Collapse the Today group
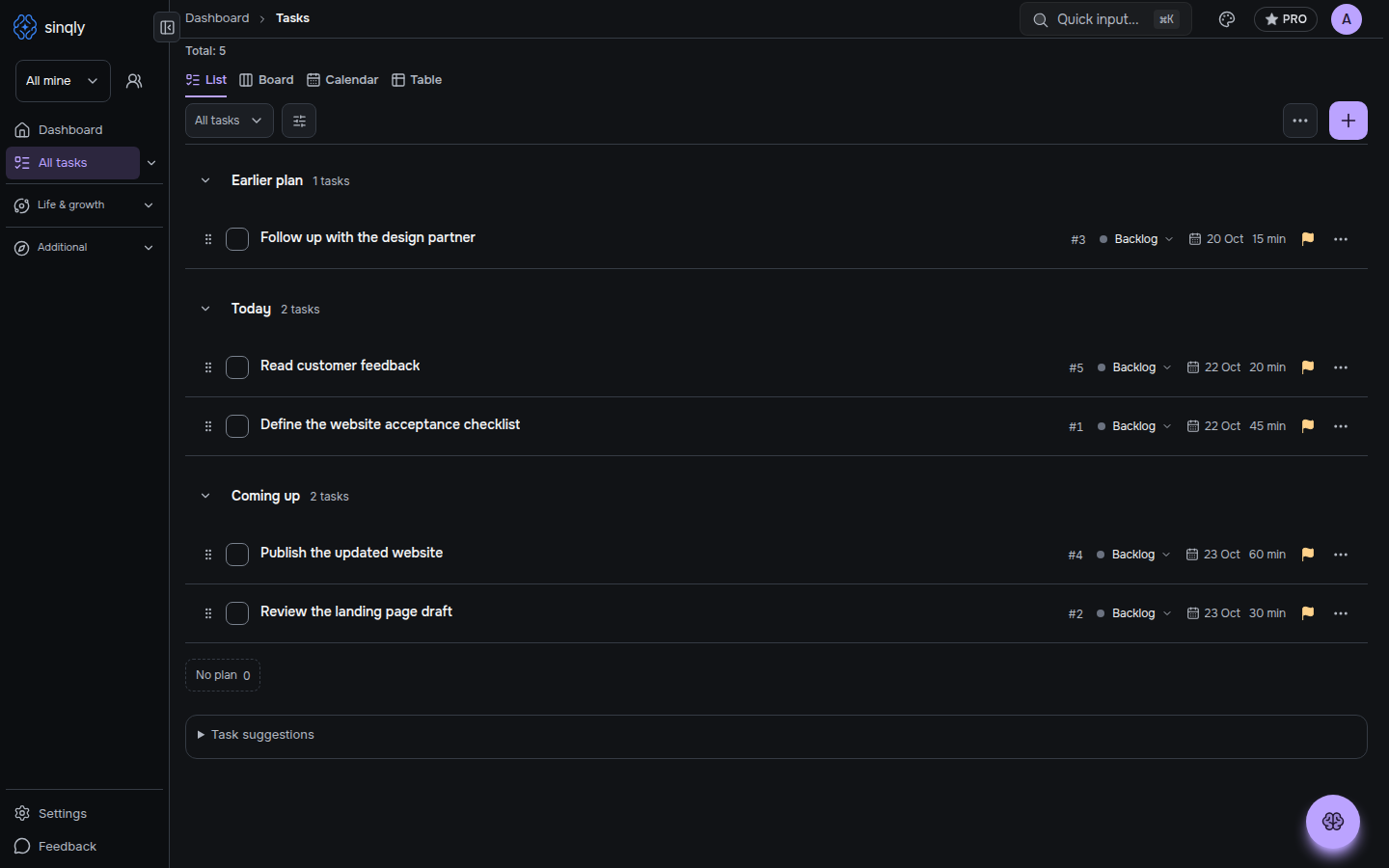 (x=205, y=309)
